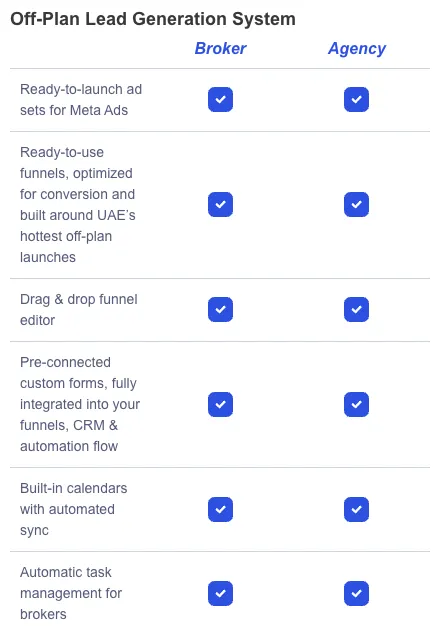Select the Broker column header

(220, 49)
